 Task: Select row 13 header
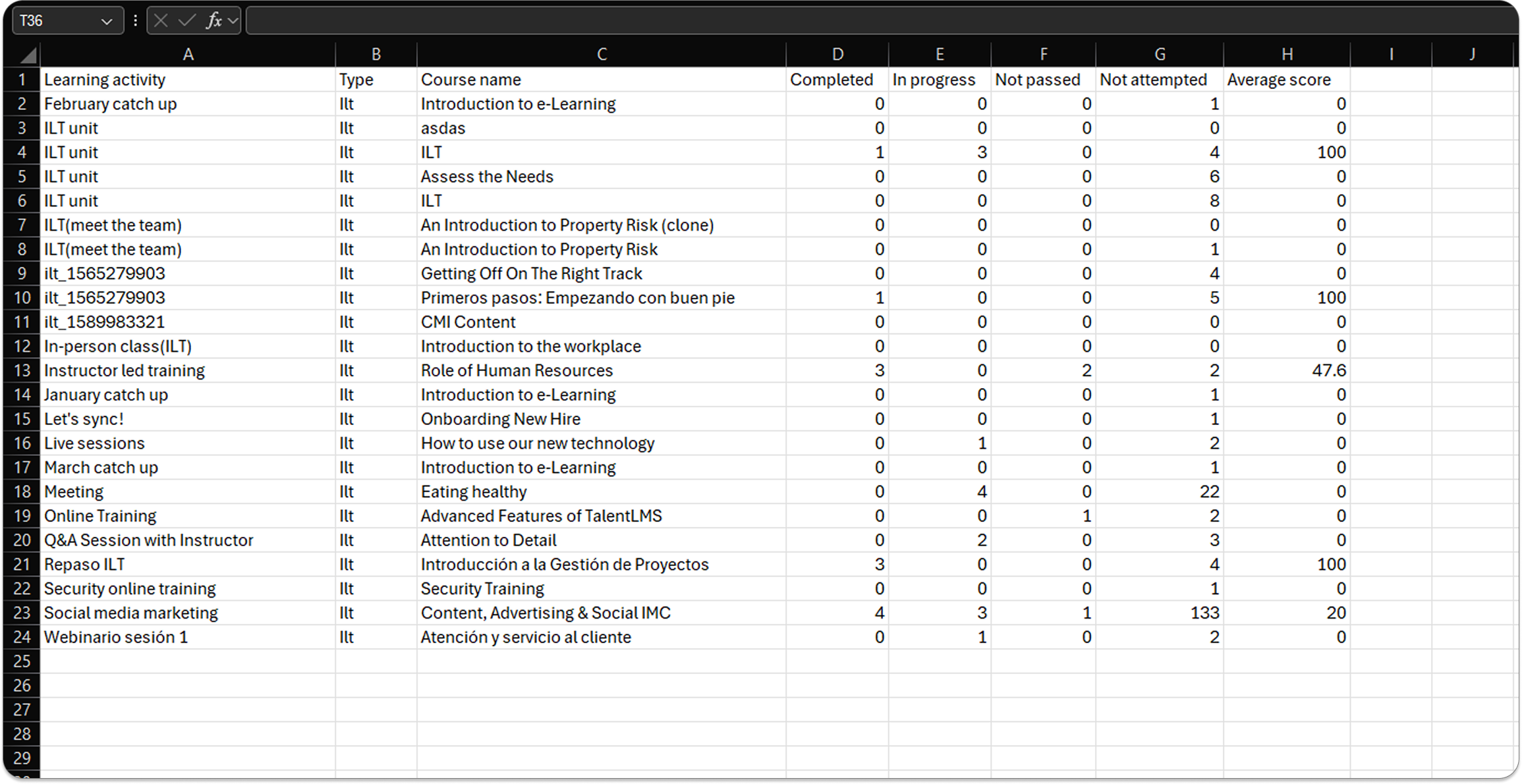pyautogui.click(x=22, y=370)
